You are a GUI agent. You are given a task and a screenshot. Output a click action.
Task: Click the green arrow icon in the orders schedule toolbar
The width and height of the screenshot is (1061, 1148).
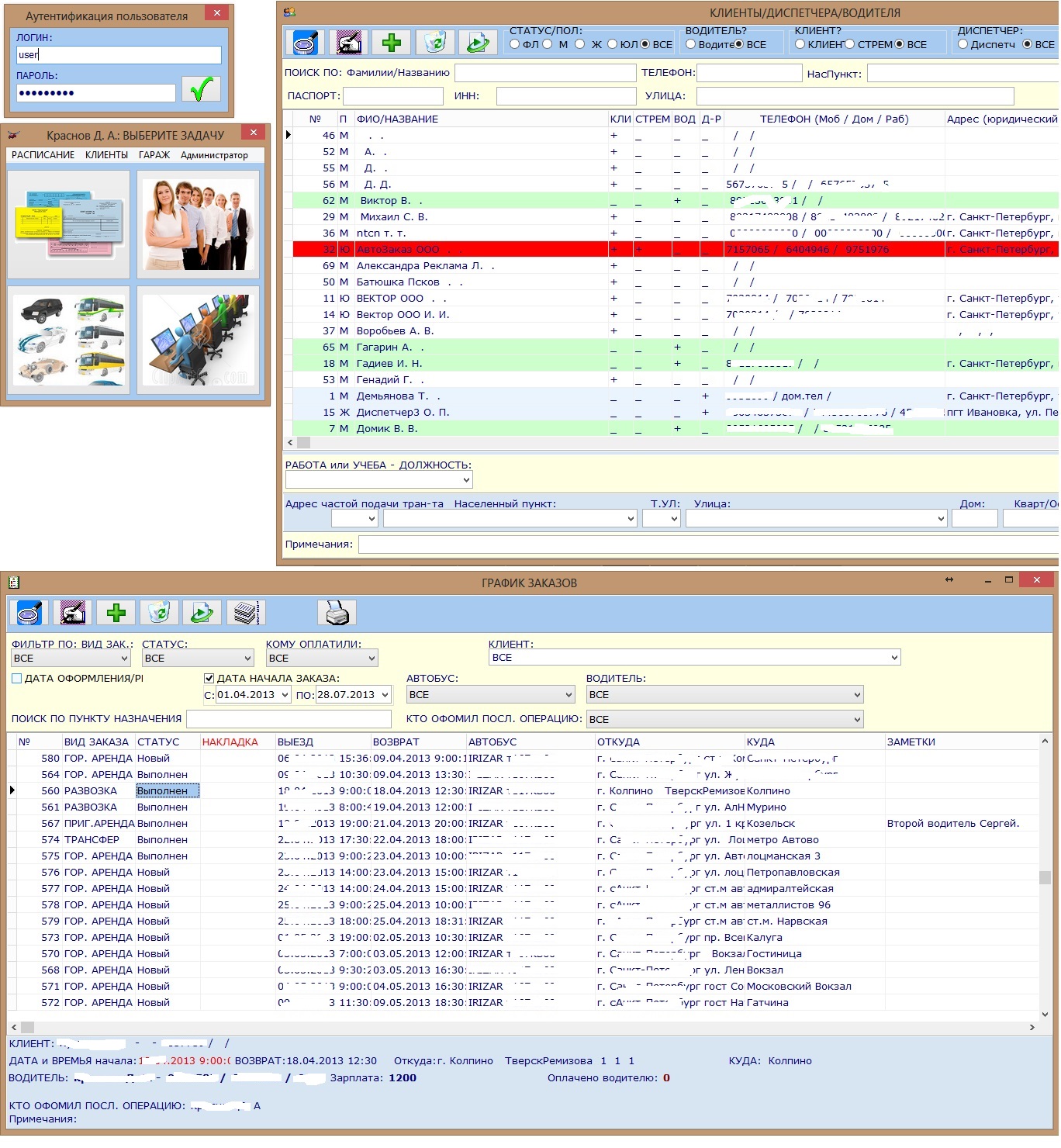coord(202,613)
